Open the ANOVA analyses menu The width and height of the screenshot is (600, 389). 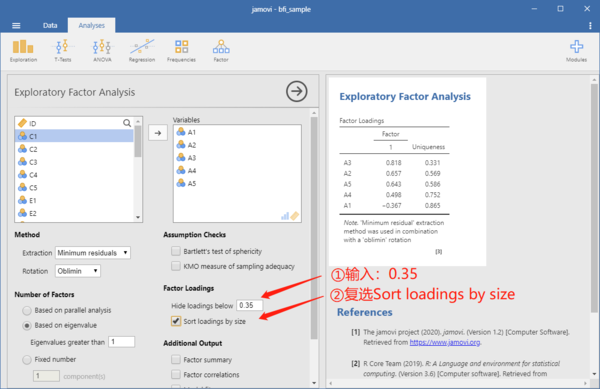(x=102, y=50)
